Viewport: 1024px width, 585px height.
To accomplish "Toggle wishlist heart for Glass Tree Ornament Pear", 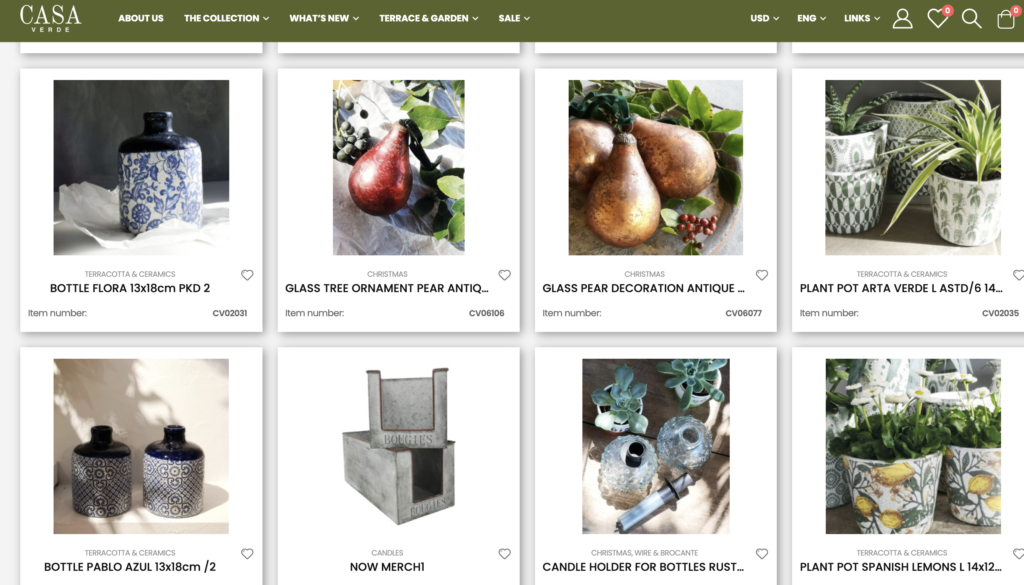I will point(504,275).
